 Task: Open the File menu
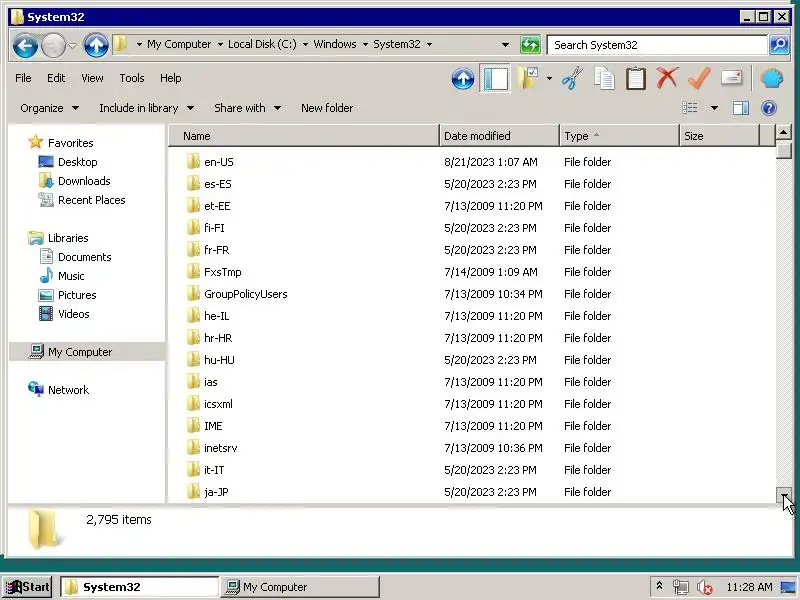[23, 78]
